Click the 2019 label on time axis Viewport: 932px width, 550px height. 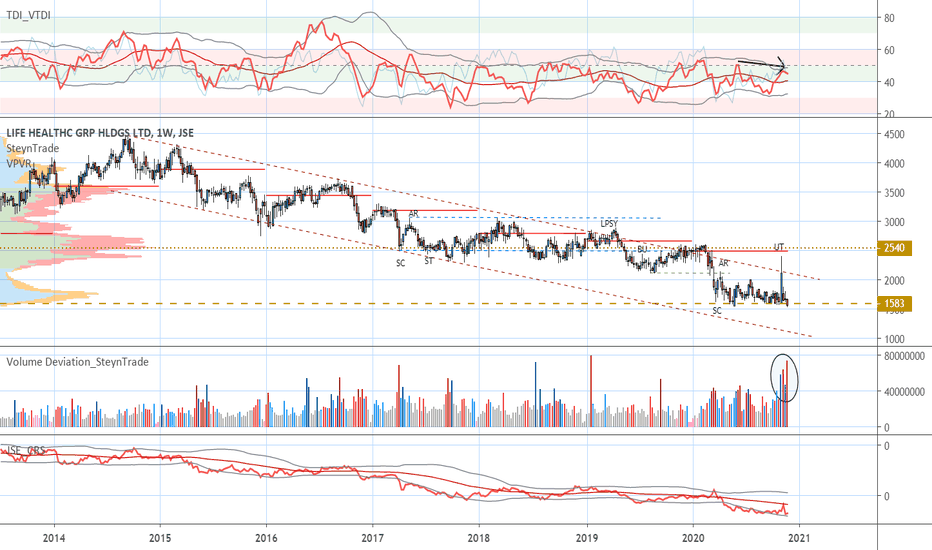[x=587, y=538]
